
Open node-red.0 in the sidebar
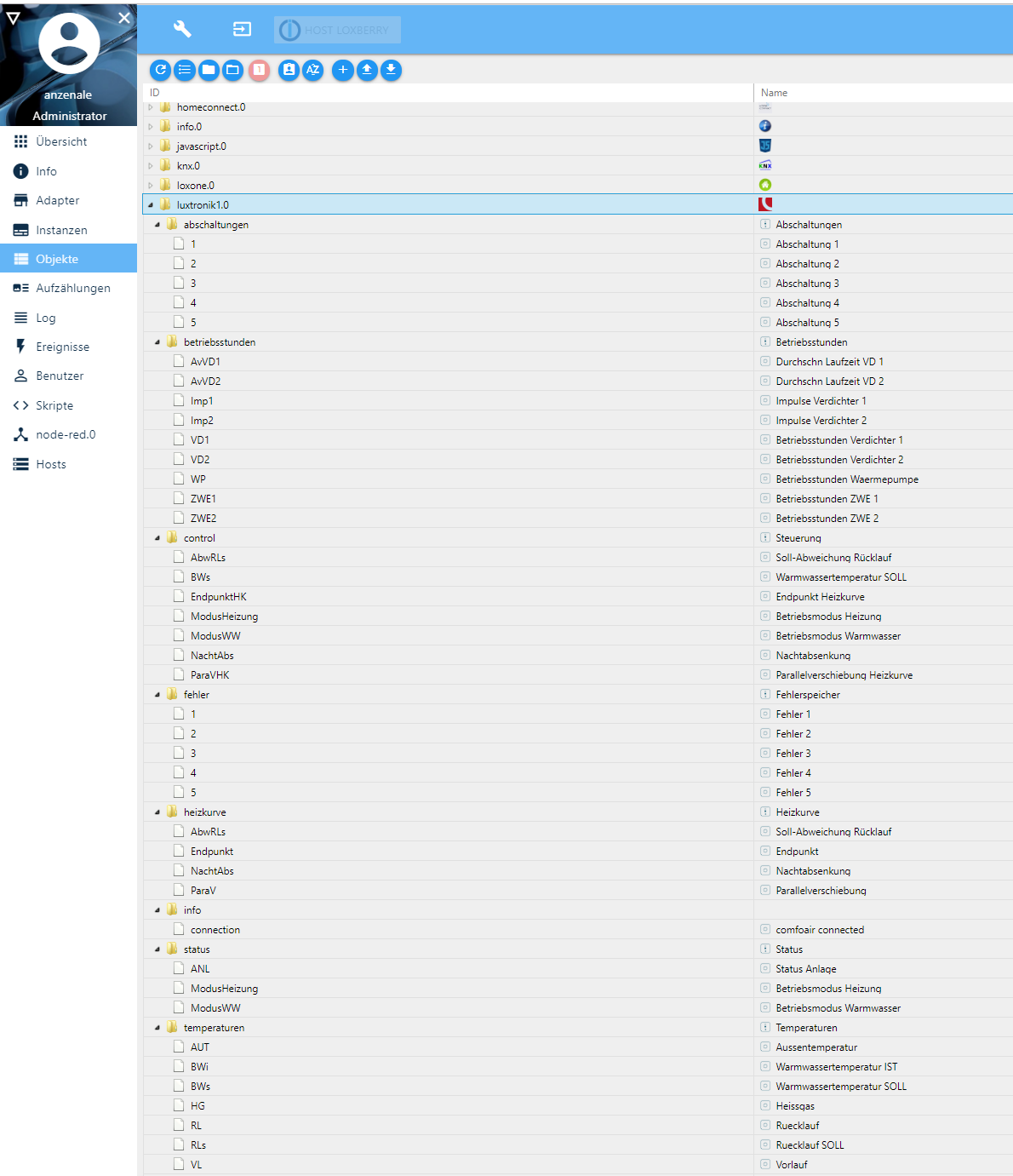(68, 434)
